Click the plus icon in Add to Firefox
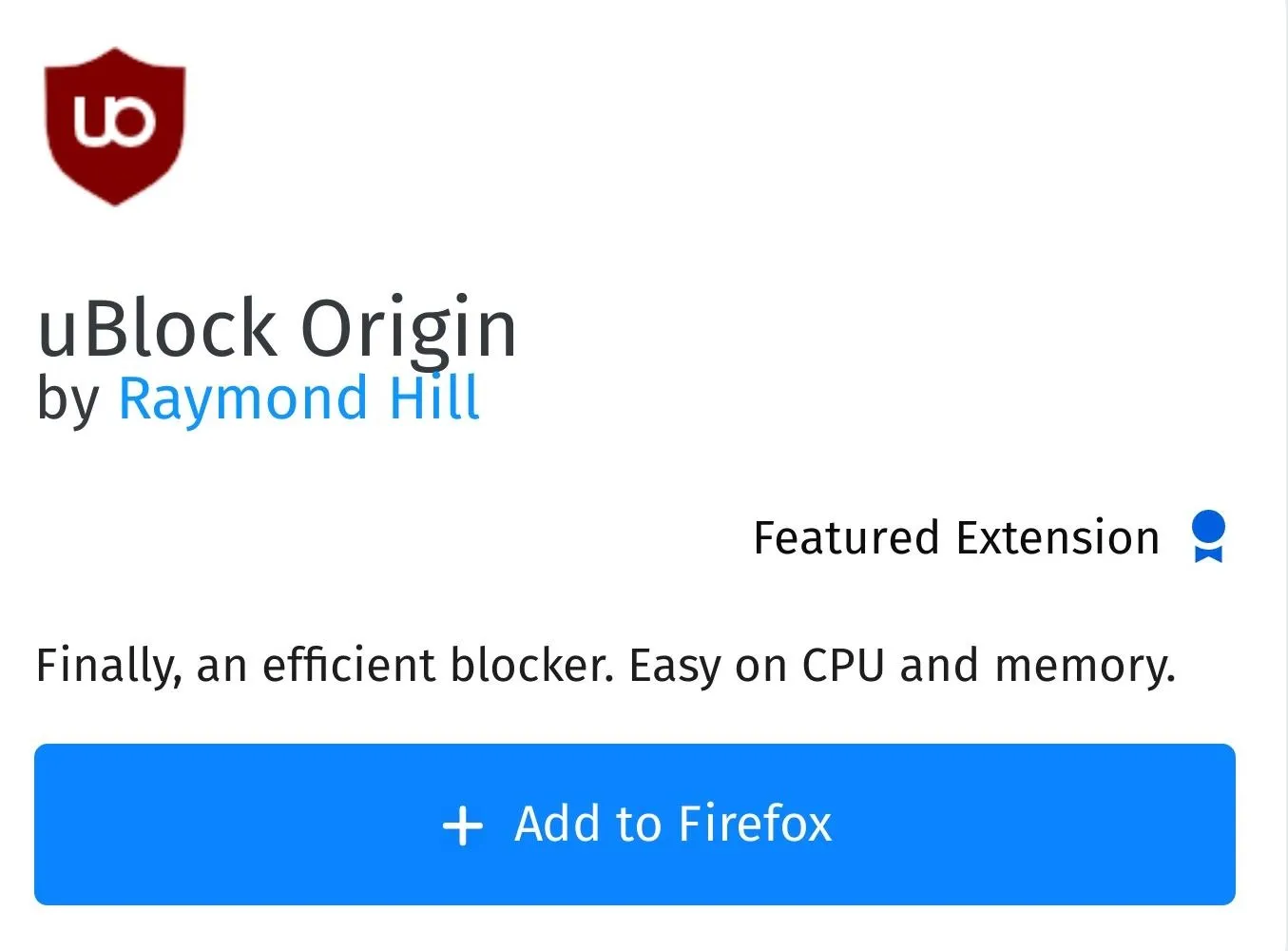1288x951 pixels. pos(463,825)
